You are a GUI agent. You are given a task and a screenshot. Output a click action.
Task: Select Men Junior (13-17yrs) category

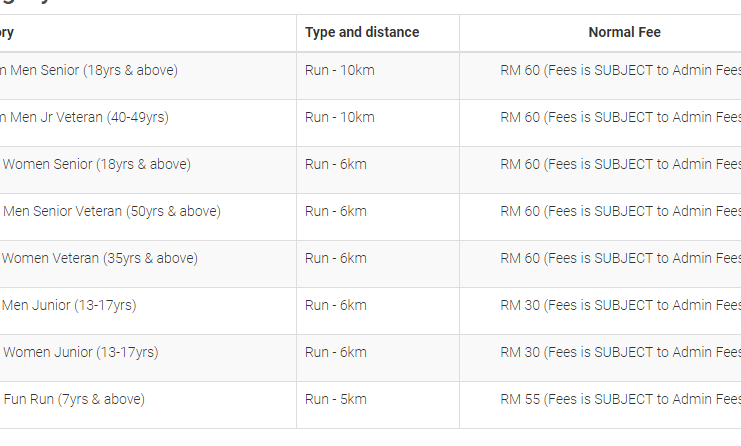69,305
